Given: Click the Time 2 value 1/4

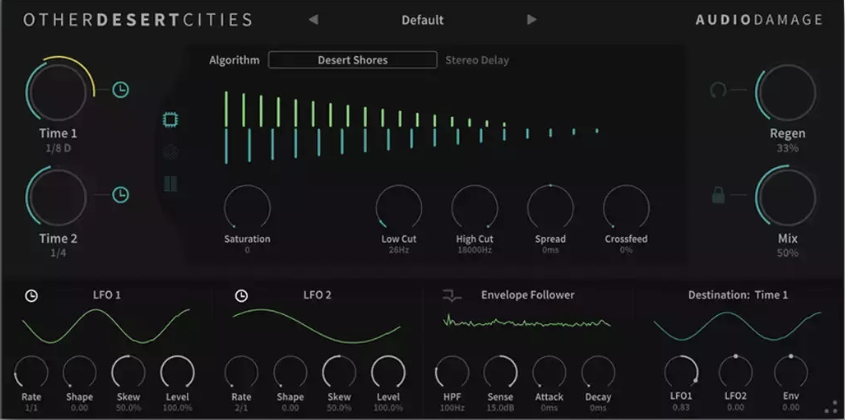Looking at the screenshot, I should pos(58,253).
